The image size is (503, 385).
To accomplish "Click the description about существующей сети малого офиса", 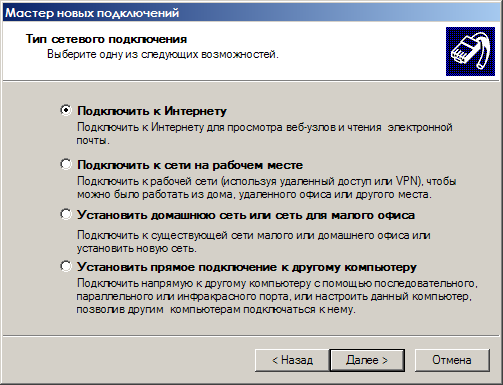I will (x=253, y=242).
